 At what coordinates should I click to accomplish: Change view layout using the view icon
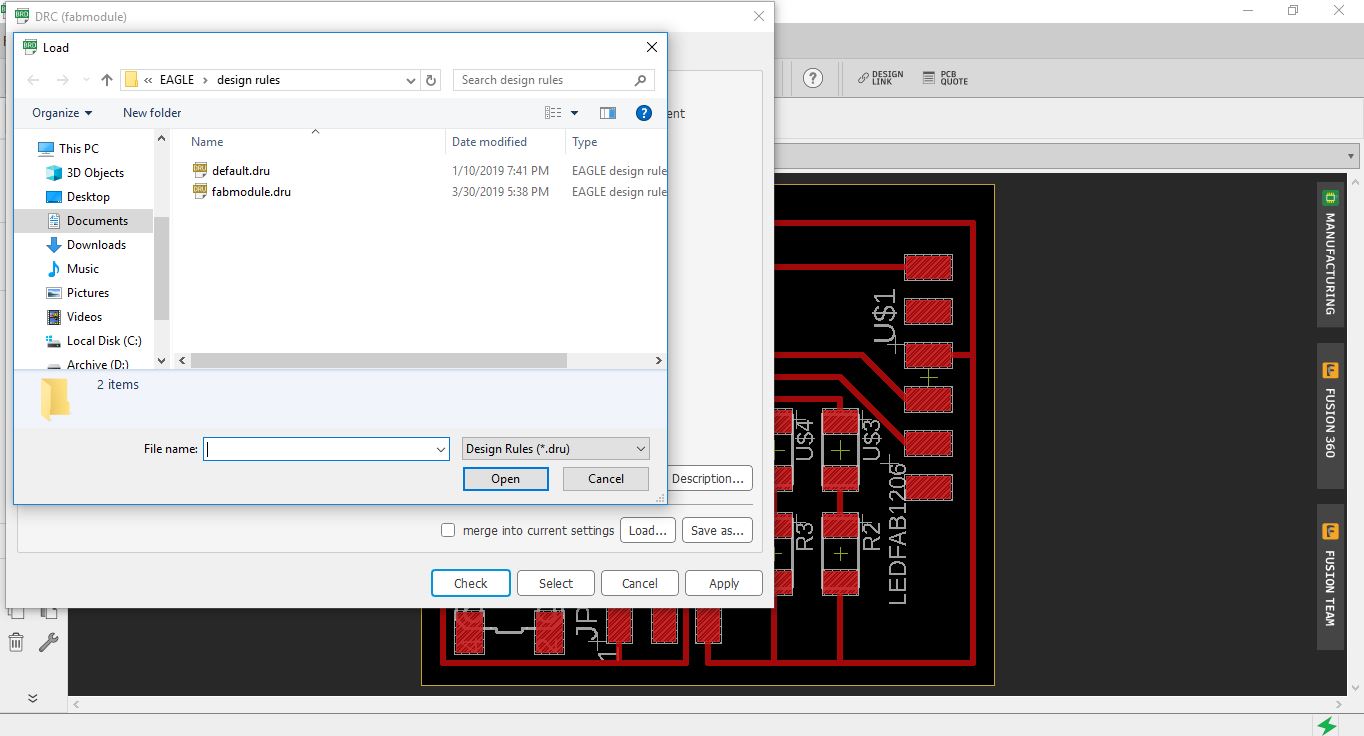point(553,113)
